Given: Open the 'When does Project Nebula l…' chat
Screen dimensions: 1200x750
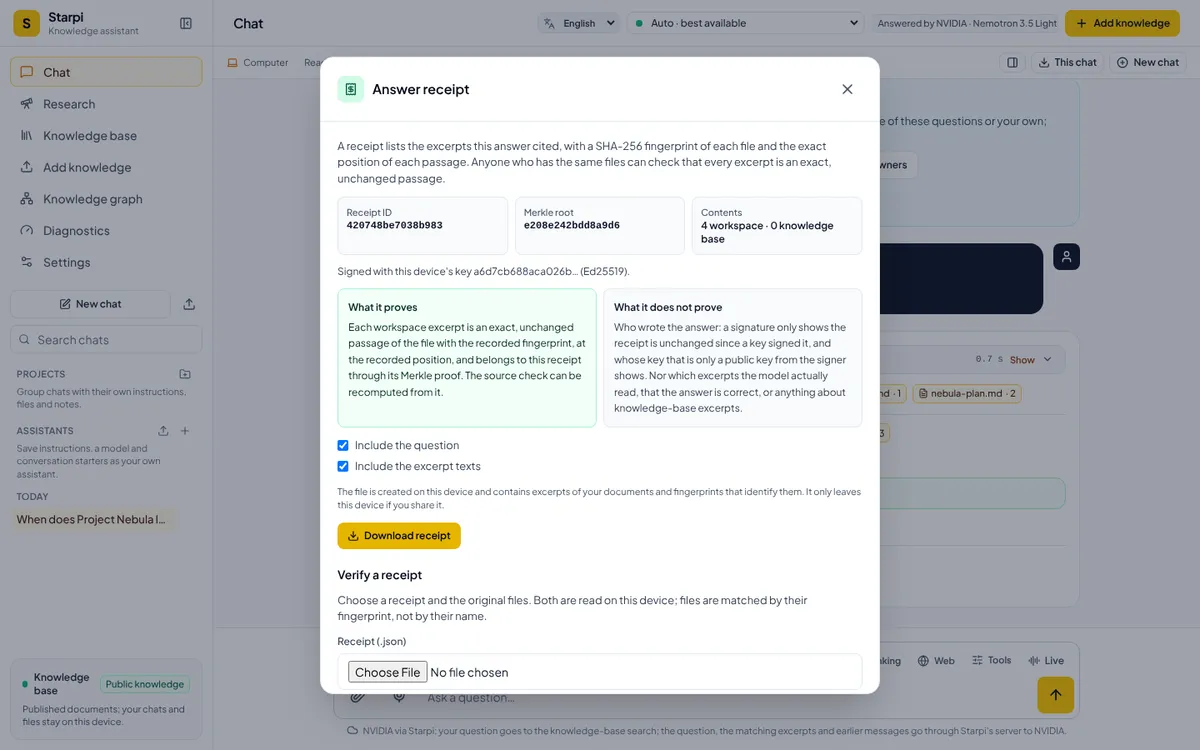Looking at the screenshot, I should (93, 519).
